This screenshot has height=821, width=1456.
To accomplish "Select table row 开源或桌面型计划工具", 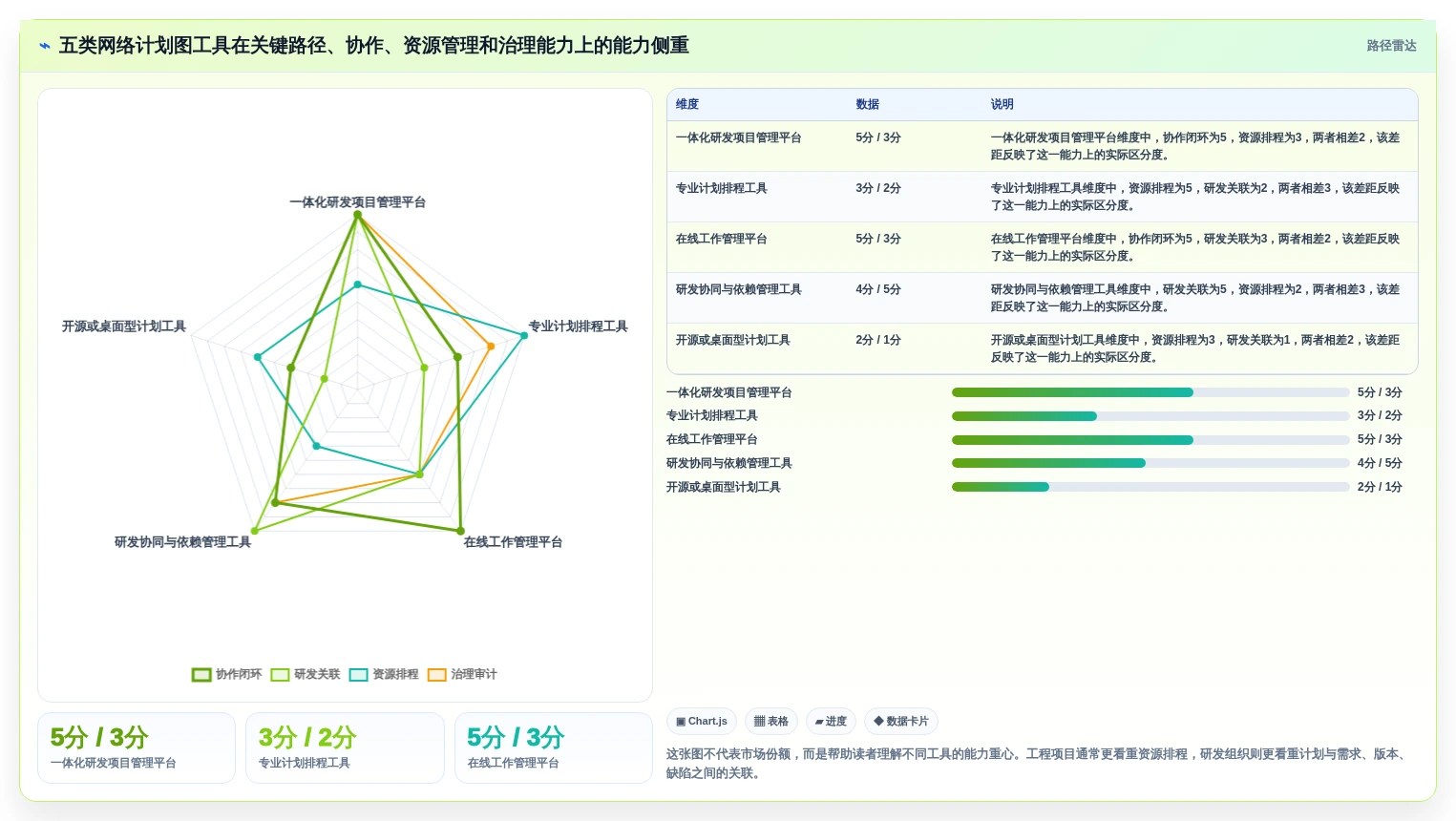I will coord(1042,348).
